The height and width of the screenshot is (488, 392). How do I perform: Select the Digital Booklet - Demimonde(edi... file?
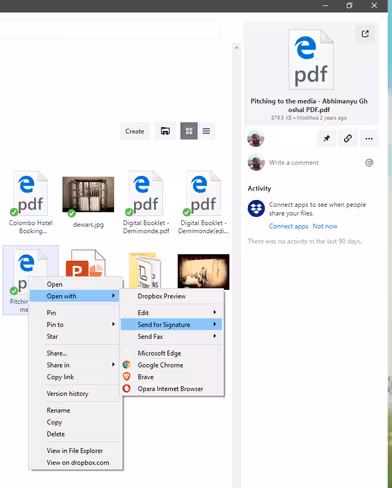(203, 202)
